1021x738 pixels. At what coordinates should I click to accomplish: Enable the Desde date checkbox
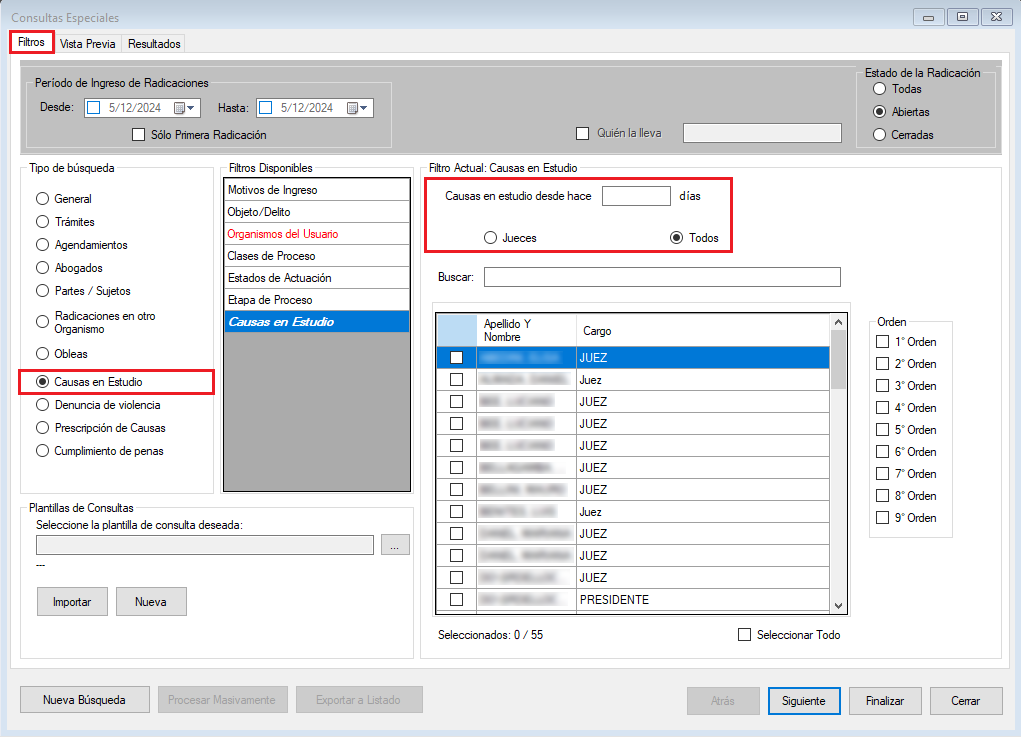coord(94,108)
